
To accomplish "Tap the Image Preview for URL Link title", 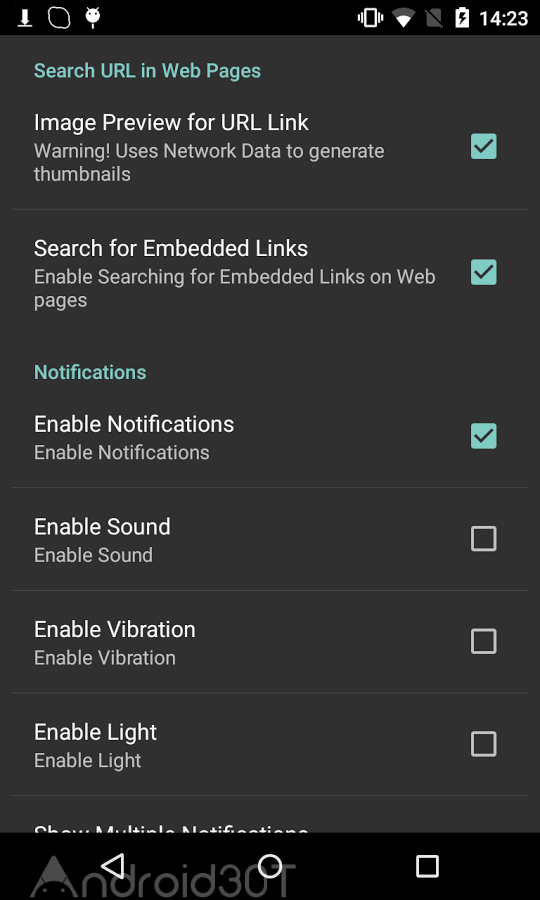I will 172,122.
